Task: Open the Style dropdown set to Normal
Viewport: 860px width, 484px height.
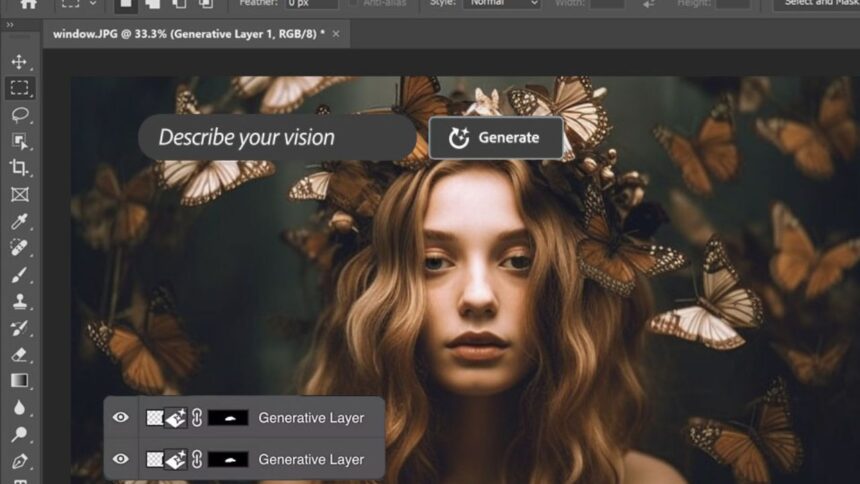Action: (502, 3)
